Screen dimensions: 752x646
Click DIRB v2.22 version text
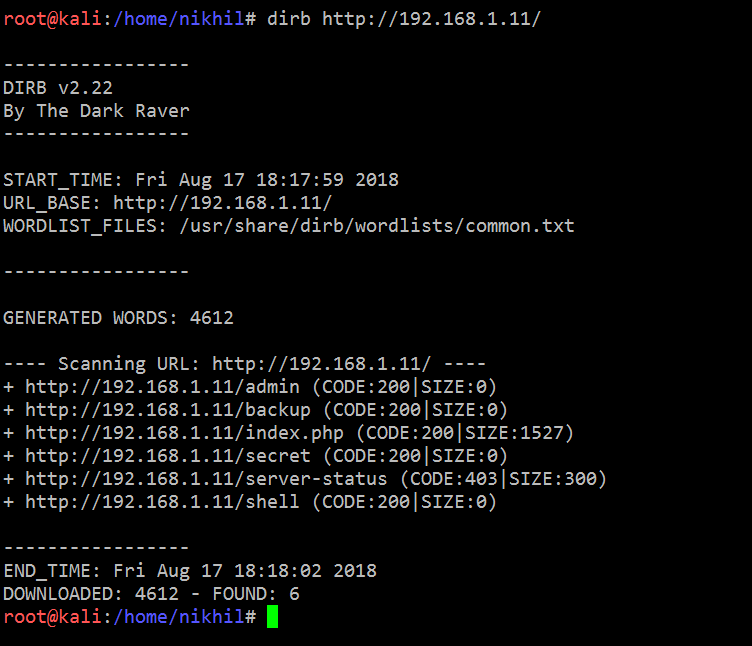(58, 88)
